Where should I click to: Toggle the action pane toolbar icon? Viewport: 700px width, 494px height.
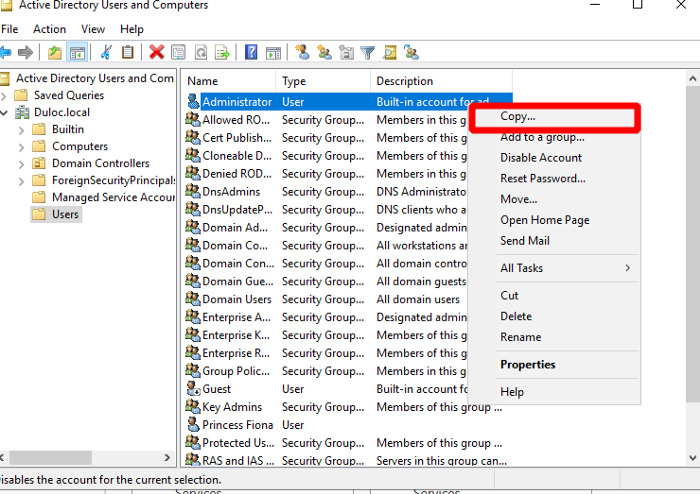pyautogui.click(x=273, y=53)
